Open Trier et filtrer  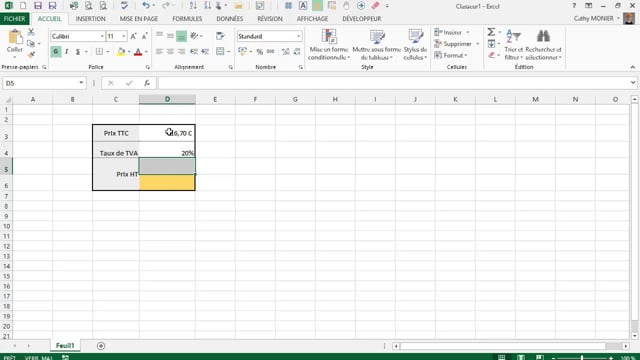[x=513, y=45]
